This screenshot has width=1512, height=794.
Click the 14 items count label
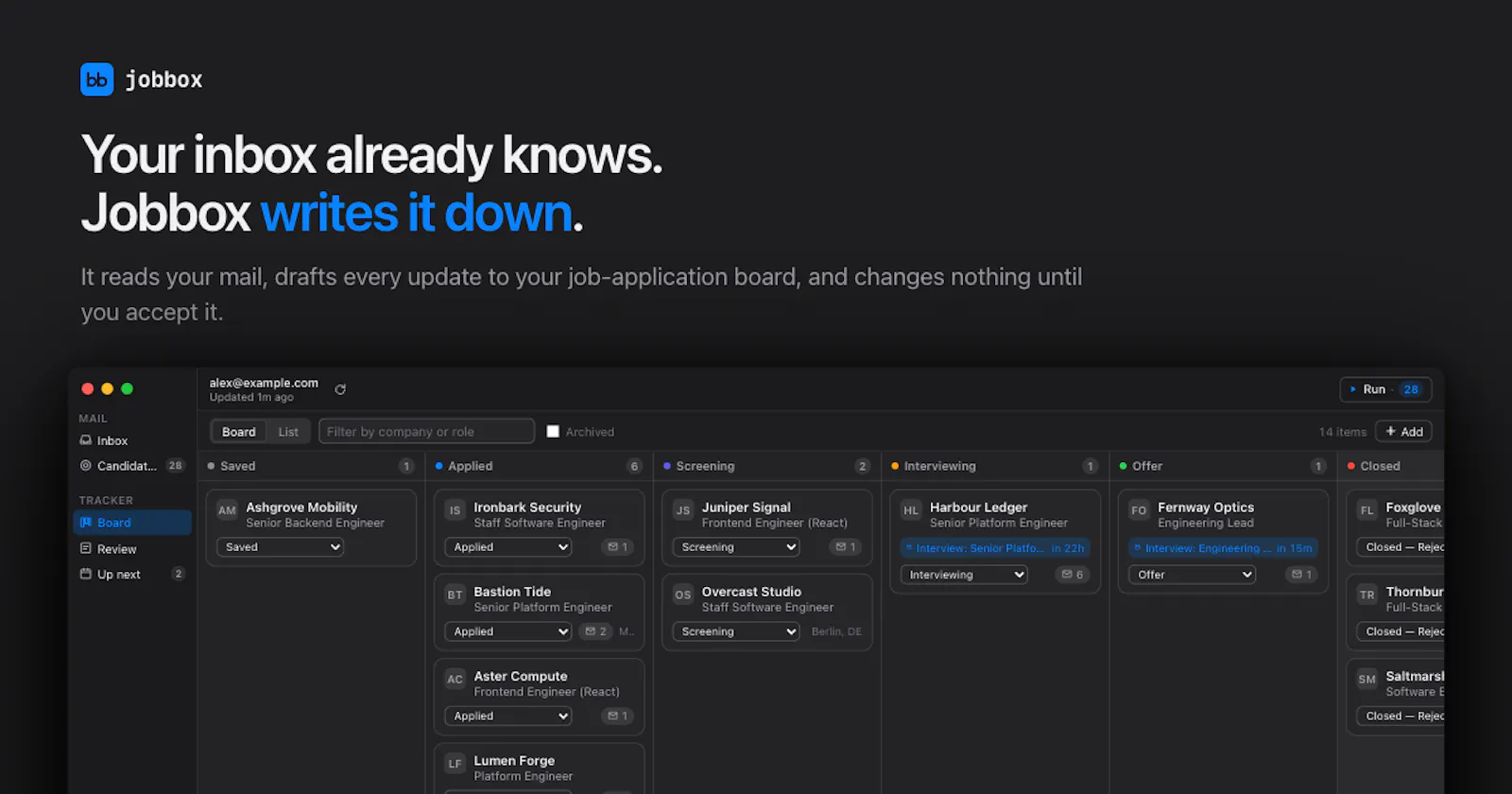1342,432
